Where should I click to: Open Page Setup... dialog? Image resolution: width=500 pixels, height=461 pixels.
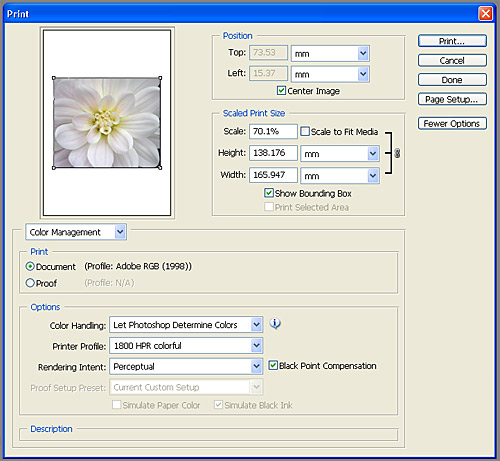[x=452, y=99]
